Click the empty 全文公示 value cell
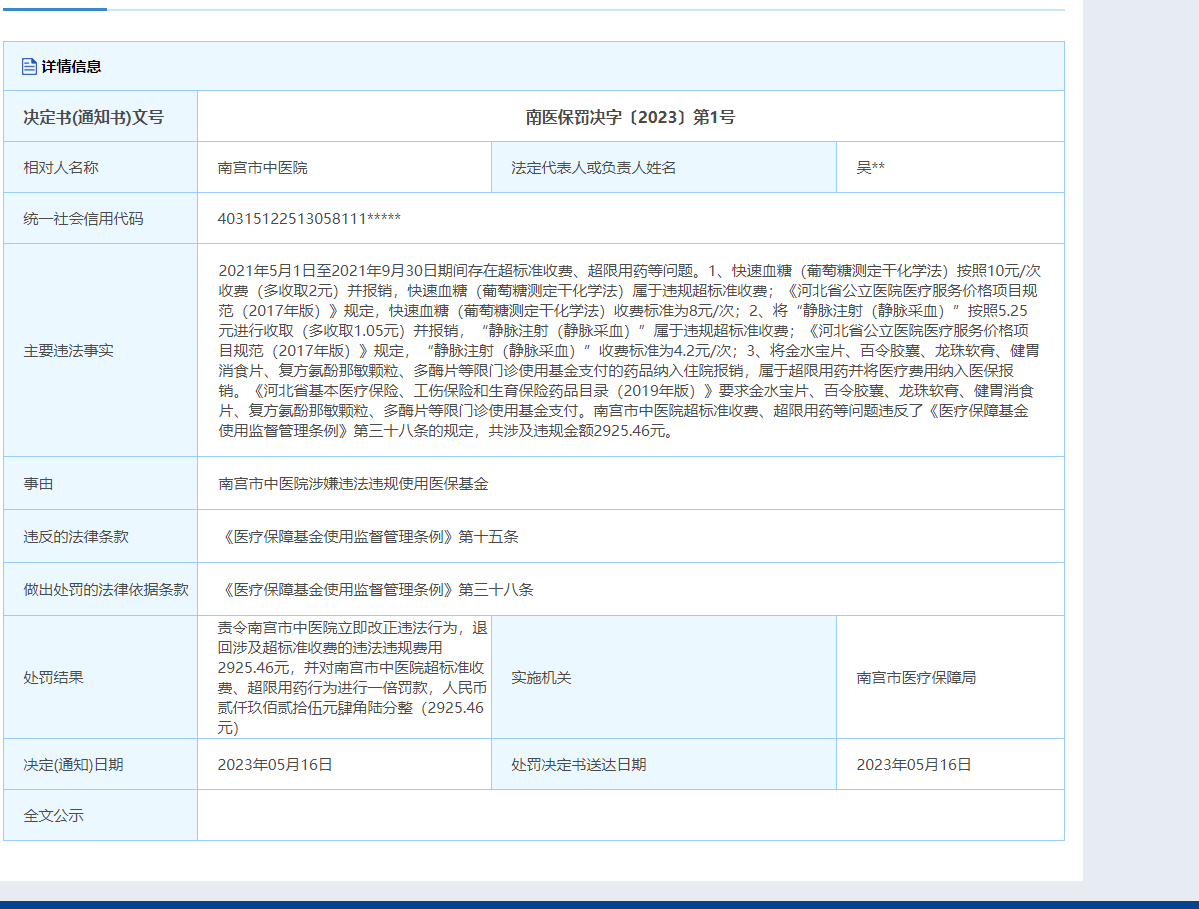 (631, 815)
